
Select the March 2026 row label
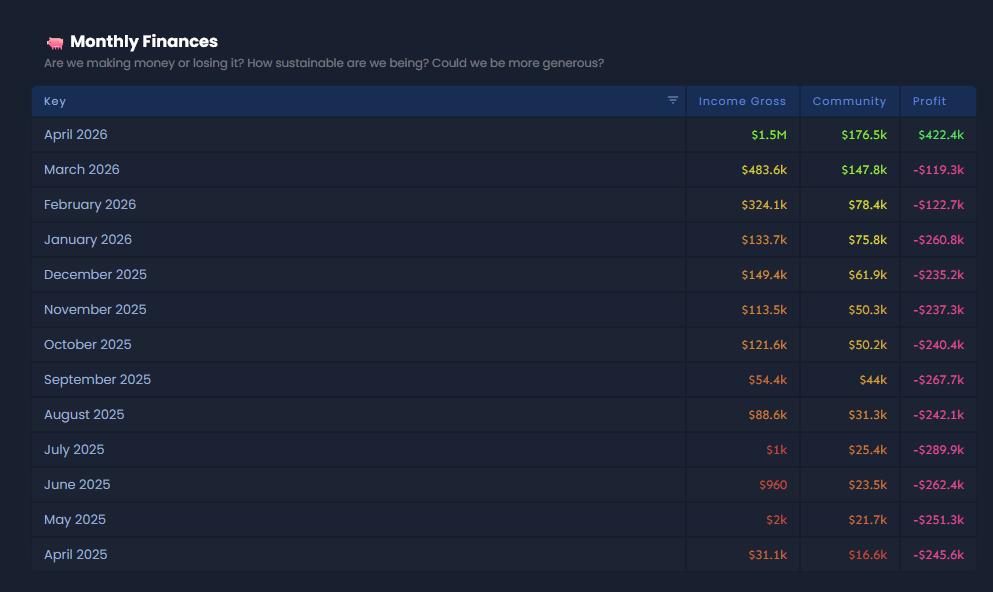coord(82,170)
